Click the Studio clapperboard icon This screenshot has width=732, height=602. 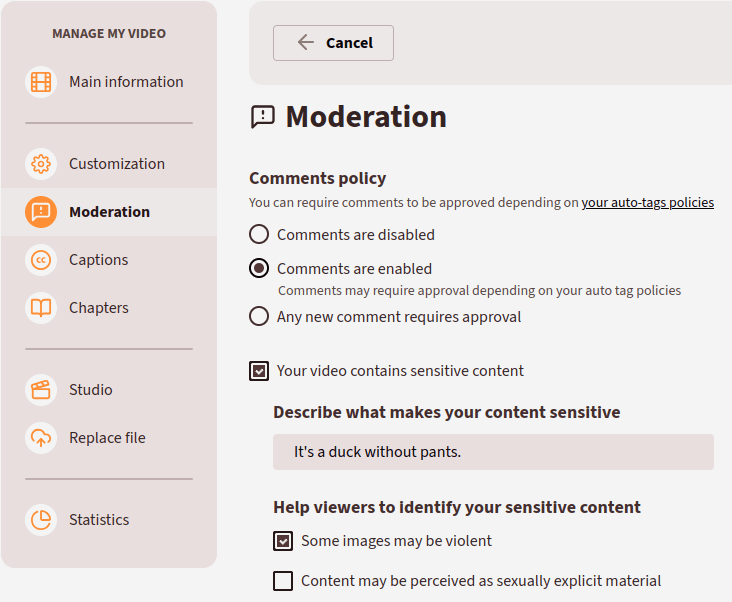pyautogui.click(x=41, y=390)
